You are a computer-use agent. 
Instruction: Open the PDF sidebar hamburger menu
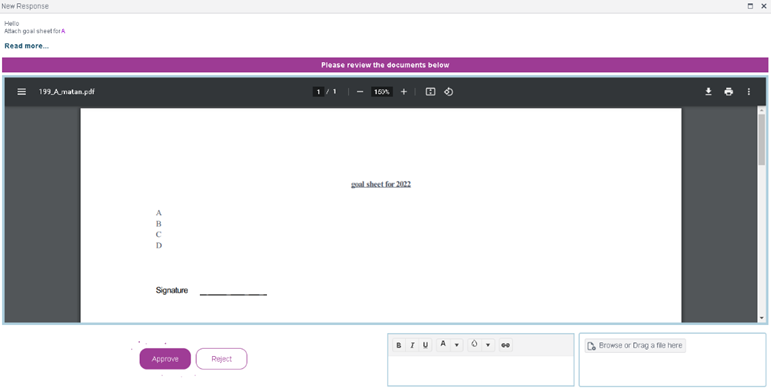click(22, 92)
